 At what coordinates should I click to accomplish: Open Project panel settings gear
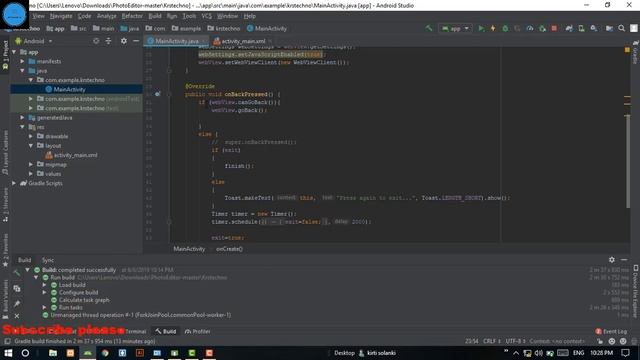pyautogui.click(x=124, y=41)
